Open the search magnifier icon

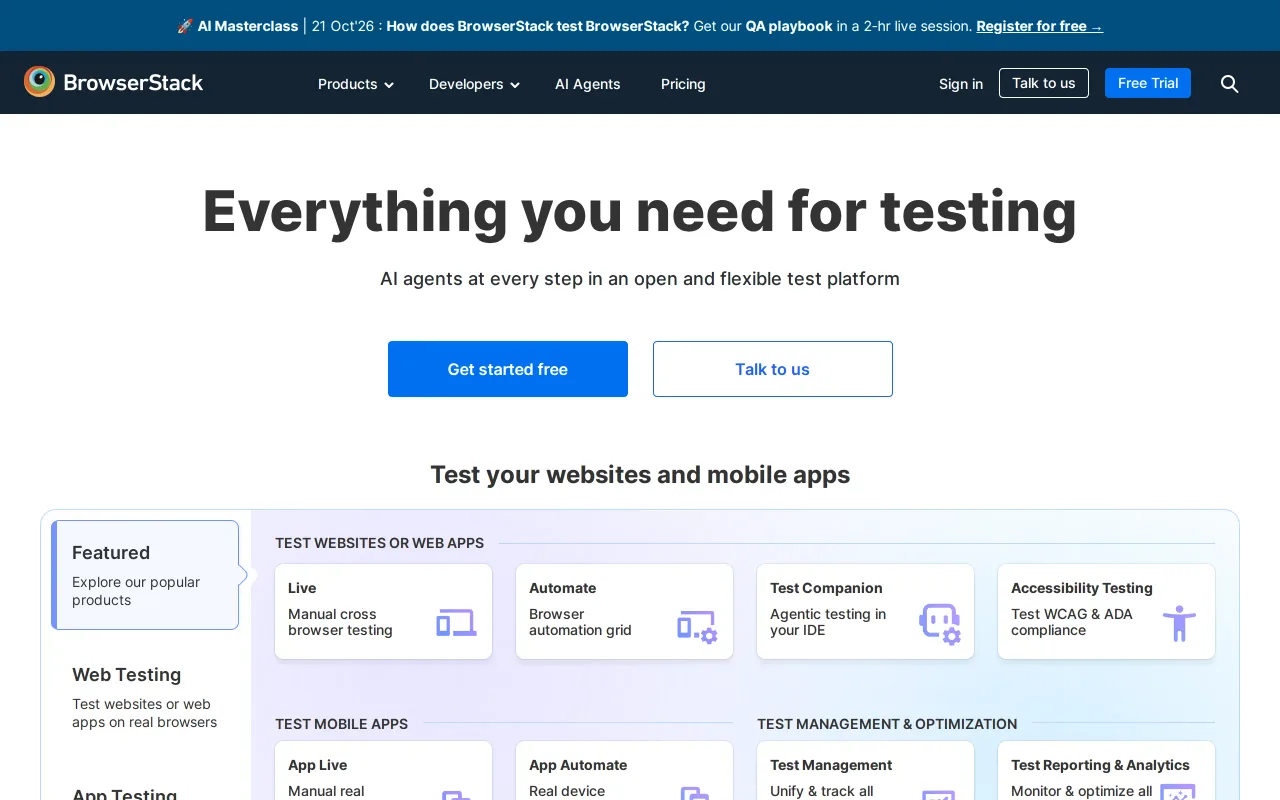pyautogui.click(x=1230, y=84)
